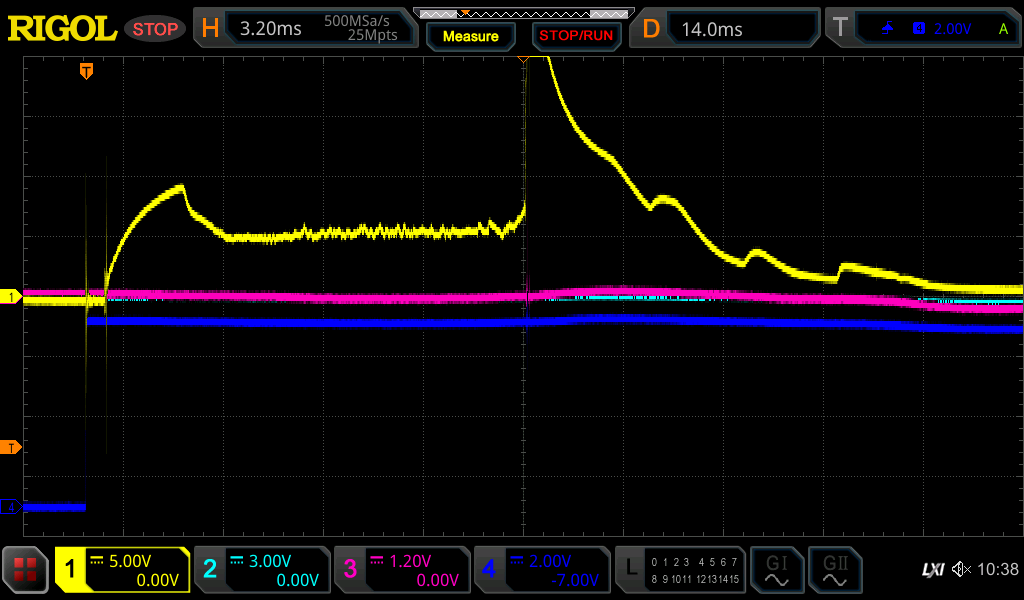Toggle channel 2 with the 3.00V label
Screen dimensions: 1024x600
coord(261,570)
